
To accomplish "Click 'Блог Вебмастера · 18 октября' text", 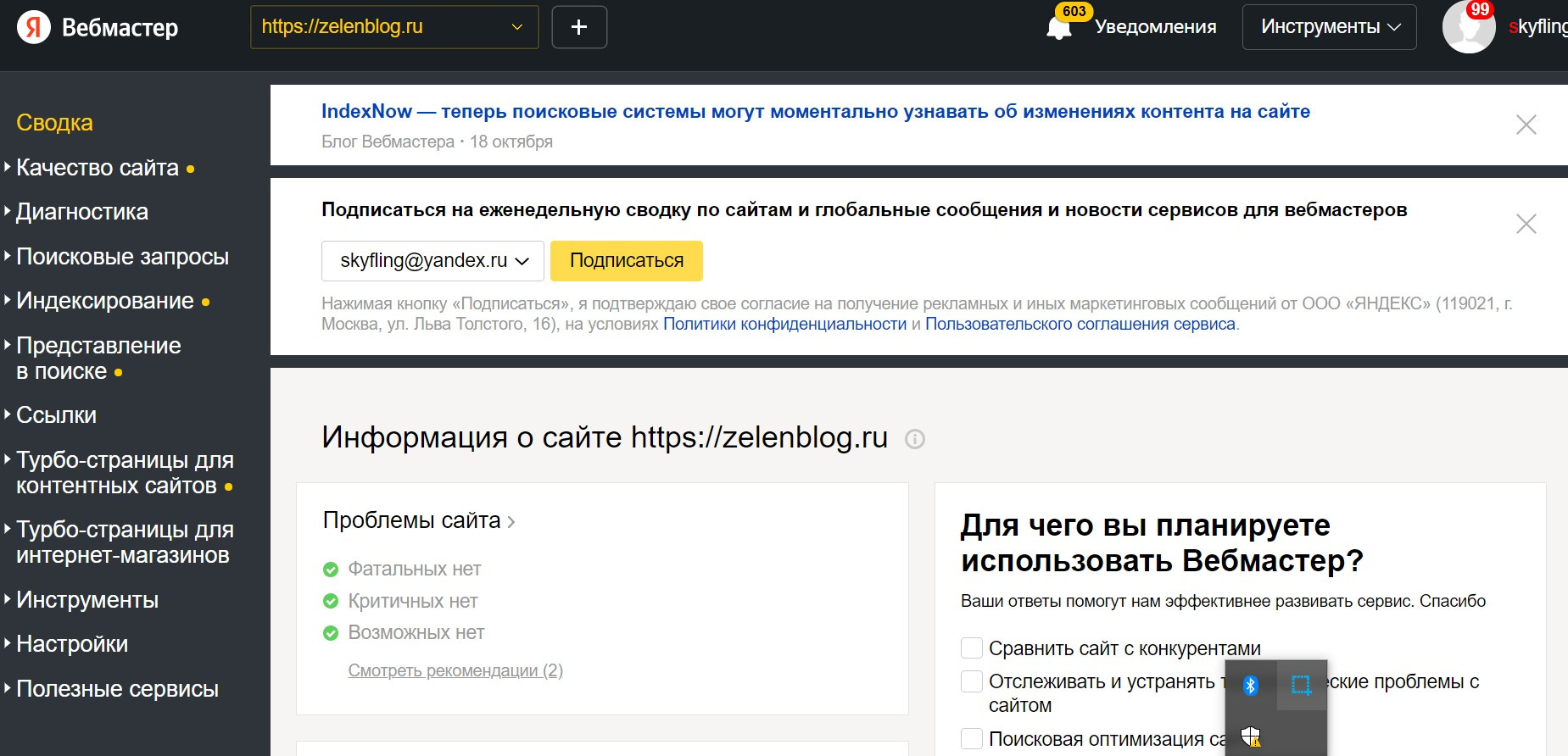I will [x=437, y=142].
